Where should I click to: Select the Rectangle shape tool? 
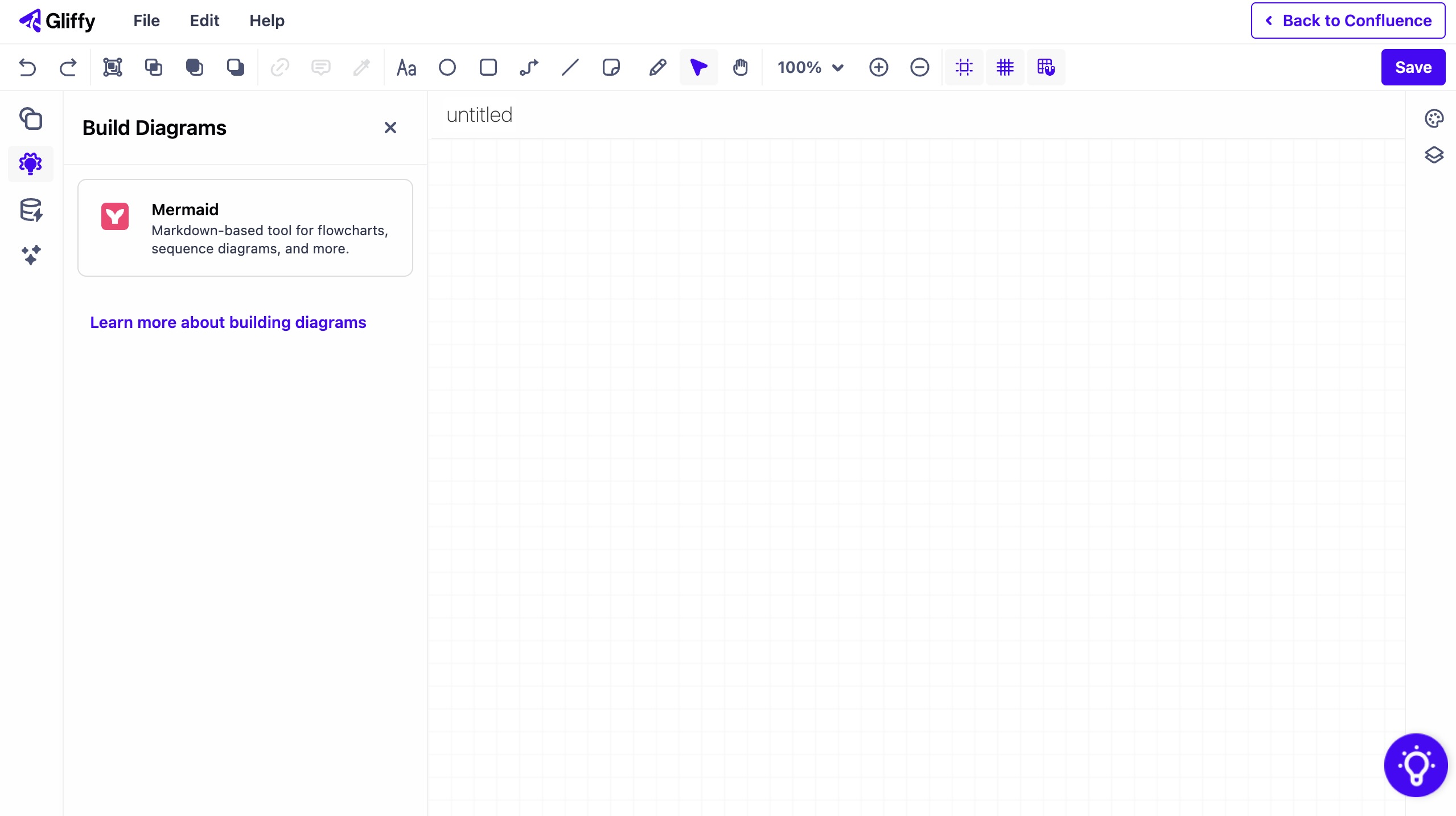(x=488, y=67)
